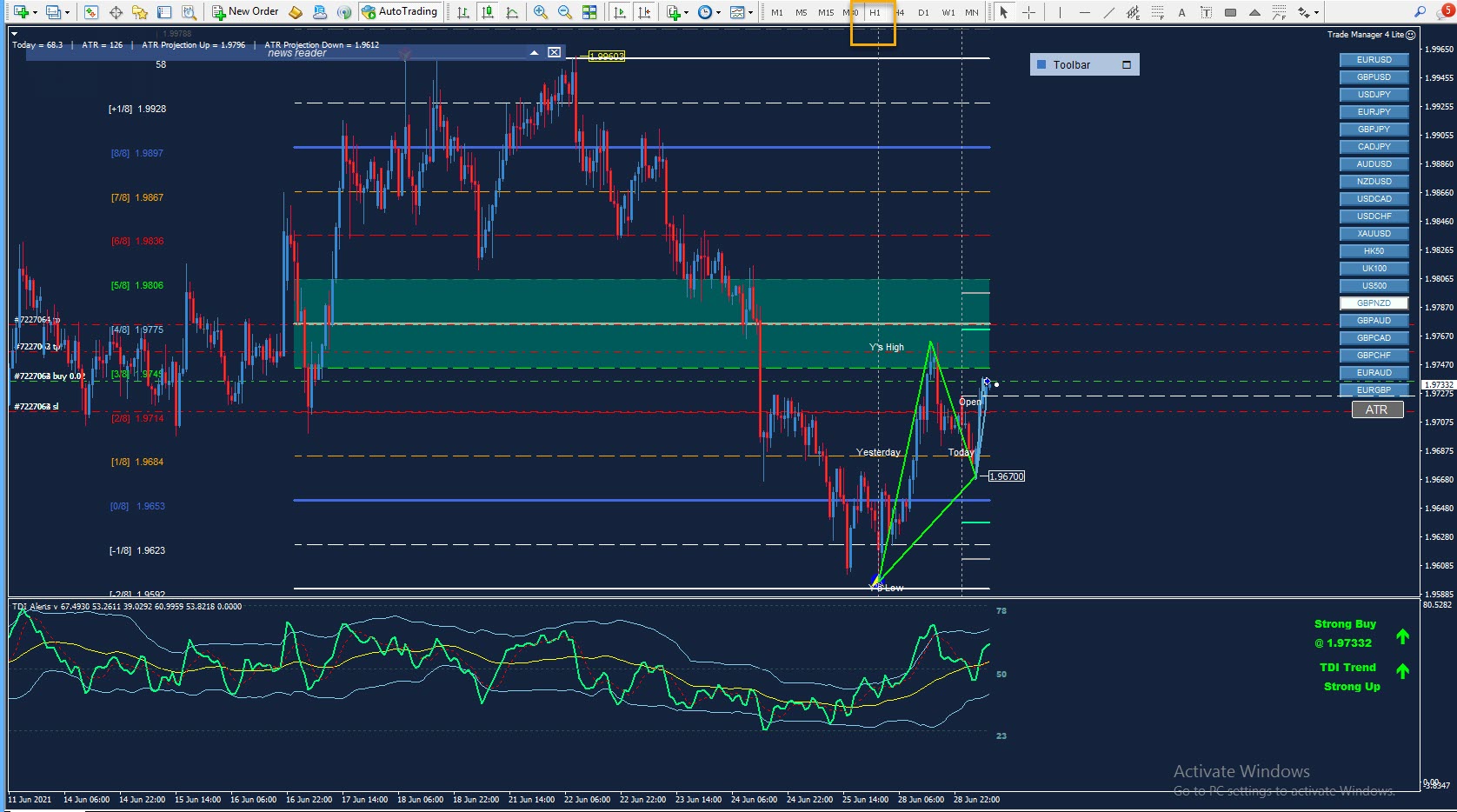Launch MetaEditor from the yellow diamond icon
1457x812 pixels.
296,12
